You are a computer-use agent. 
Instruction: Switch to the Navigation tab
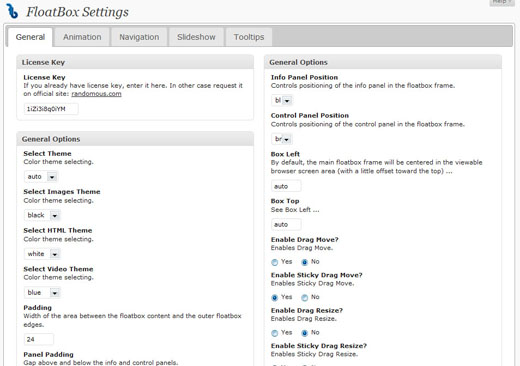click(x=139, y=37)
